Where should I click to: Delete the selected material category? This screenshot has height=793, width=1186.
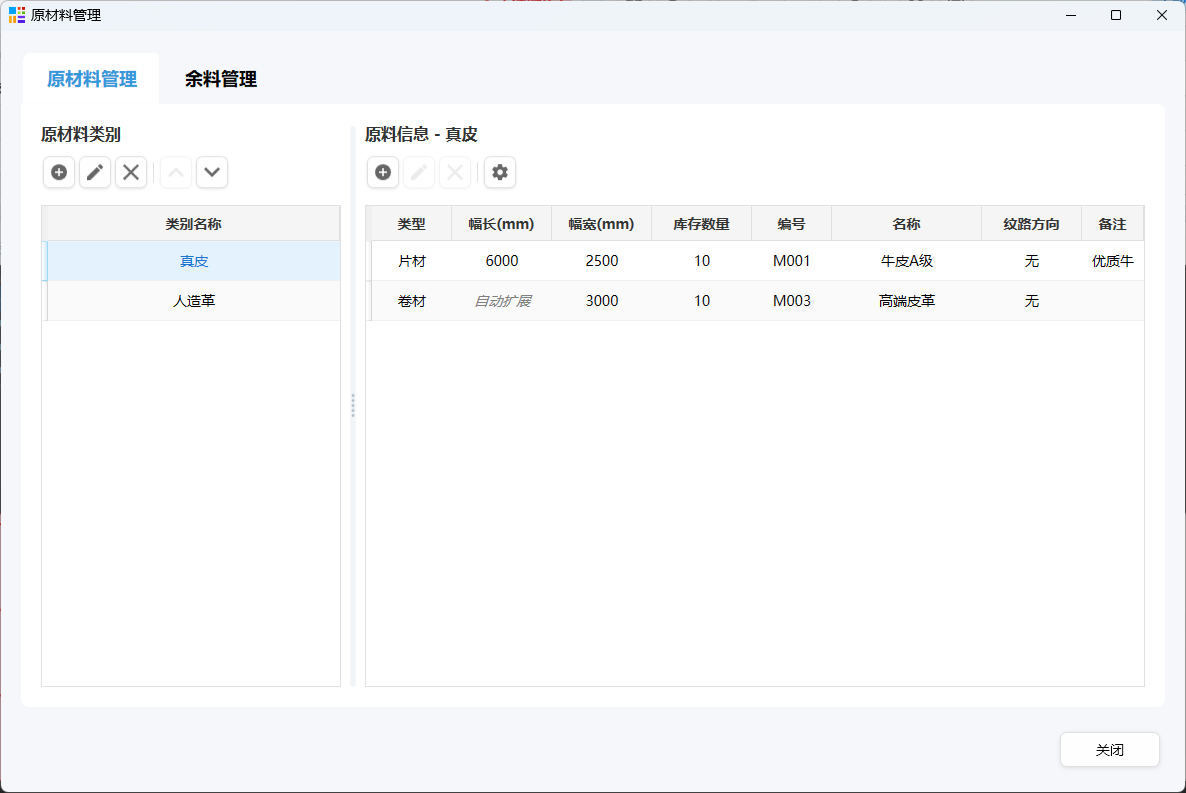coord(130,172)
